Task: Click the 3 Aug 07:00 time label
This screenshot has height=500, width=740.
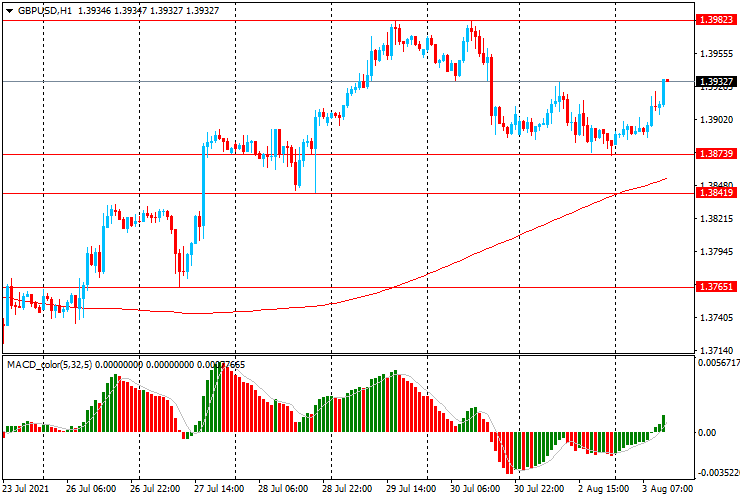Action: click(667, 488)
